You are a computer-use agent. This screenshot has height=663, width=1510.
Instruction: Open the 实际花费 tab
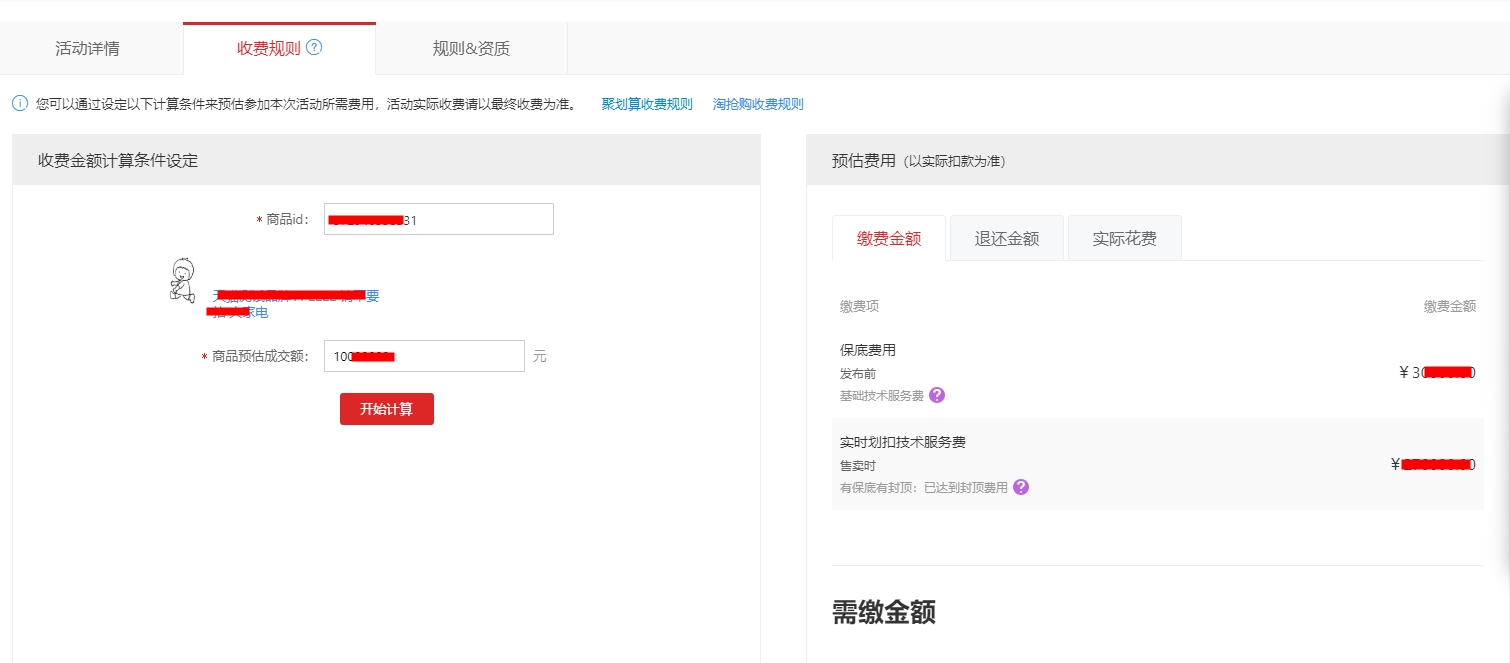(1124, 237)
